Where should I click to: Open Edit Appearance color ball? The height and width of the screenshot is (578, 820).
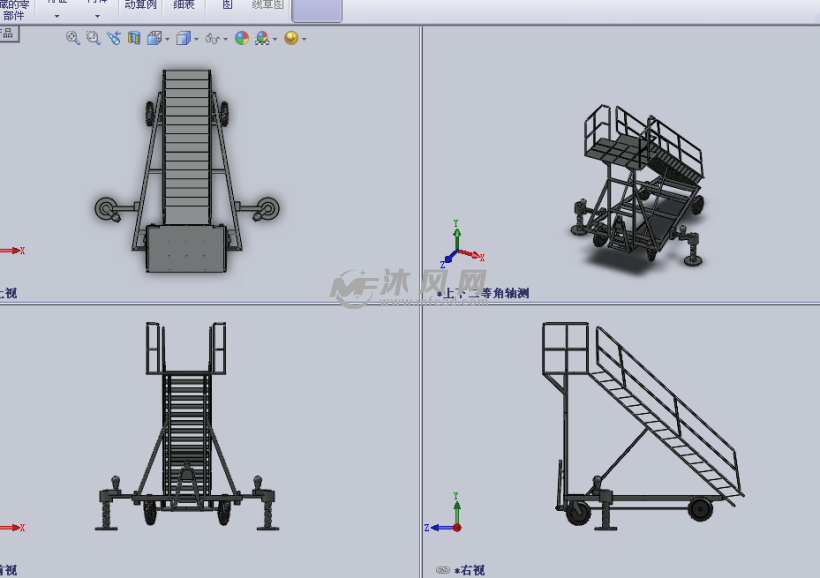(242, 38)
